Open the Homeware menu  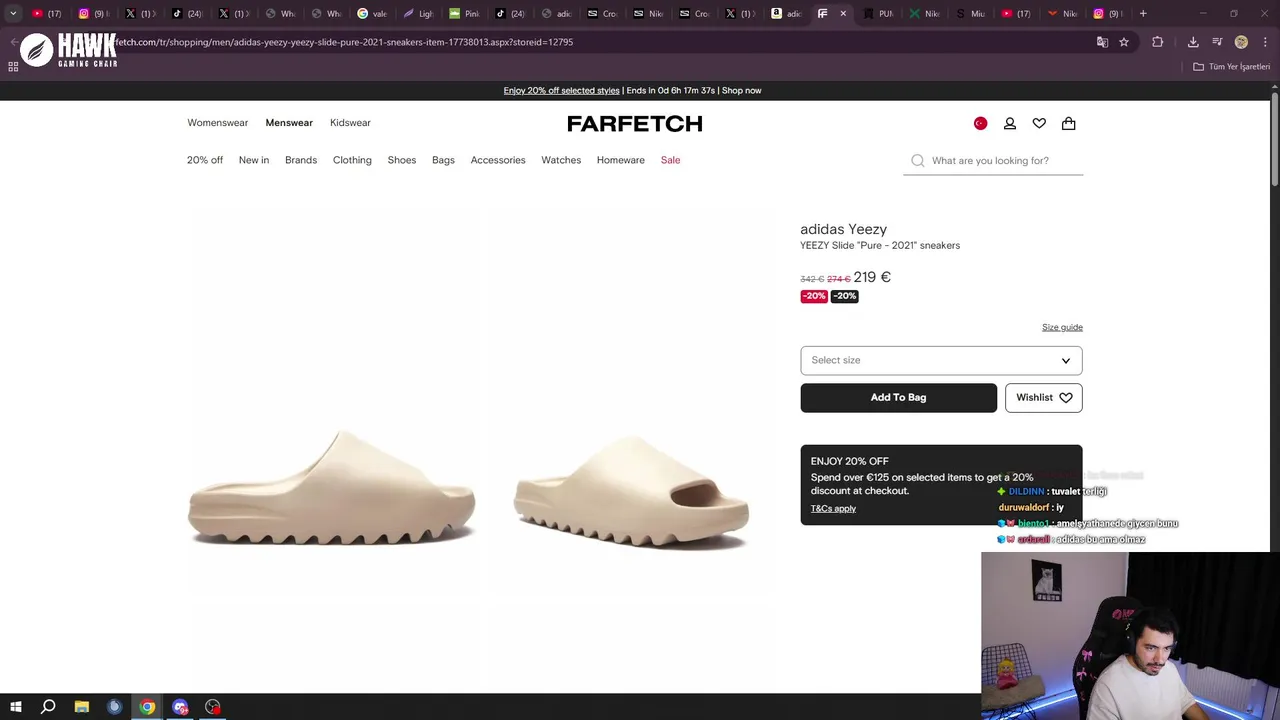click(621, 160)
